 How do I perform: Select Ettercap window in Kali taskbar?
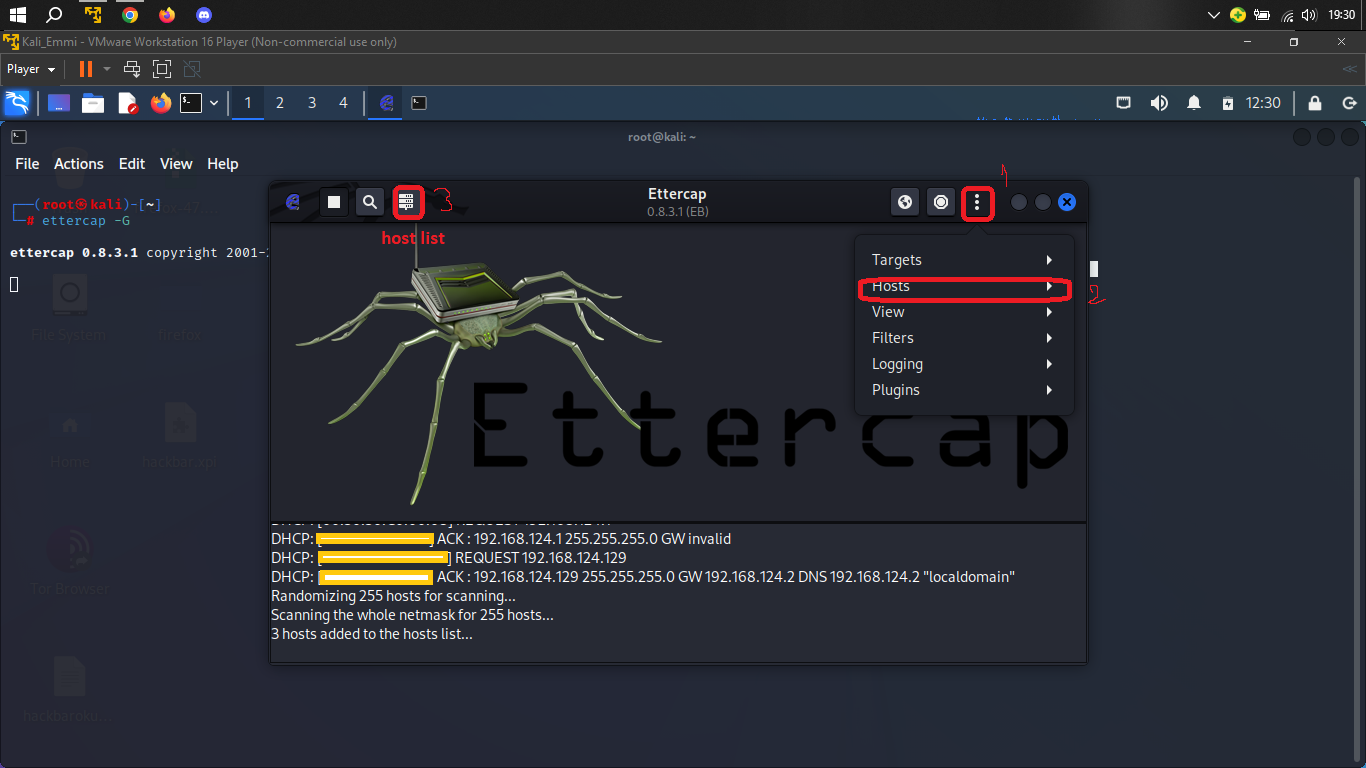tap(387, 103)
